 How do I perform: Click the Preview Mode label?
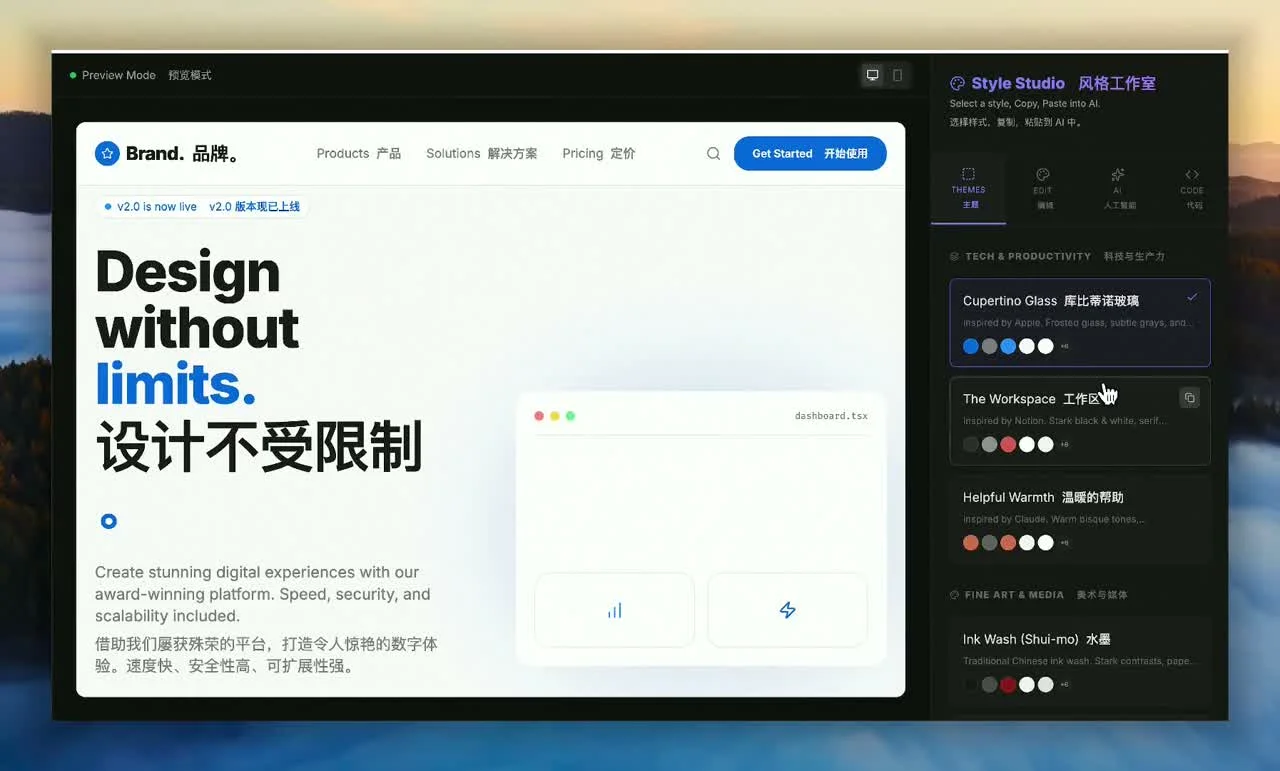pyautogui.click(x=119, y=75)
